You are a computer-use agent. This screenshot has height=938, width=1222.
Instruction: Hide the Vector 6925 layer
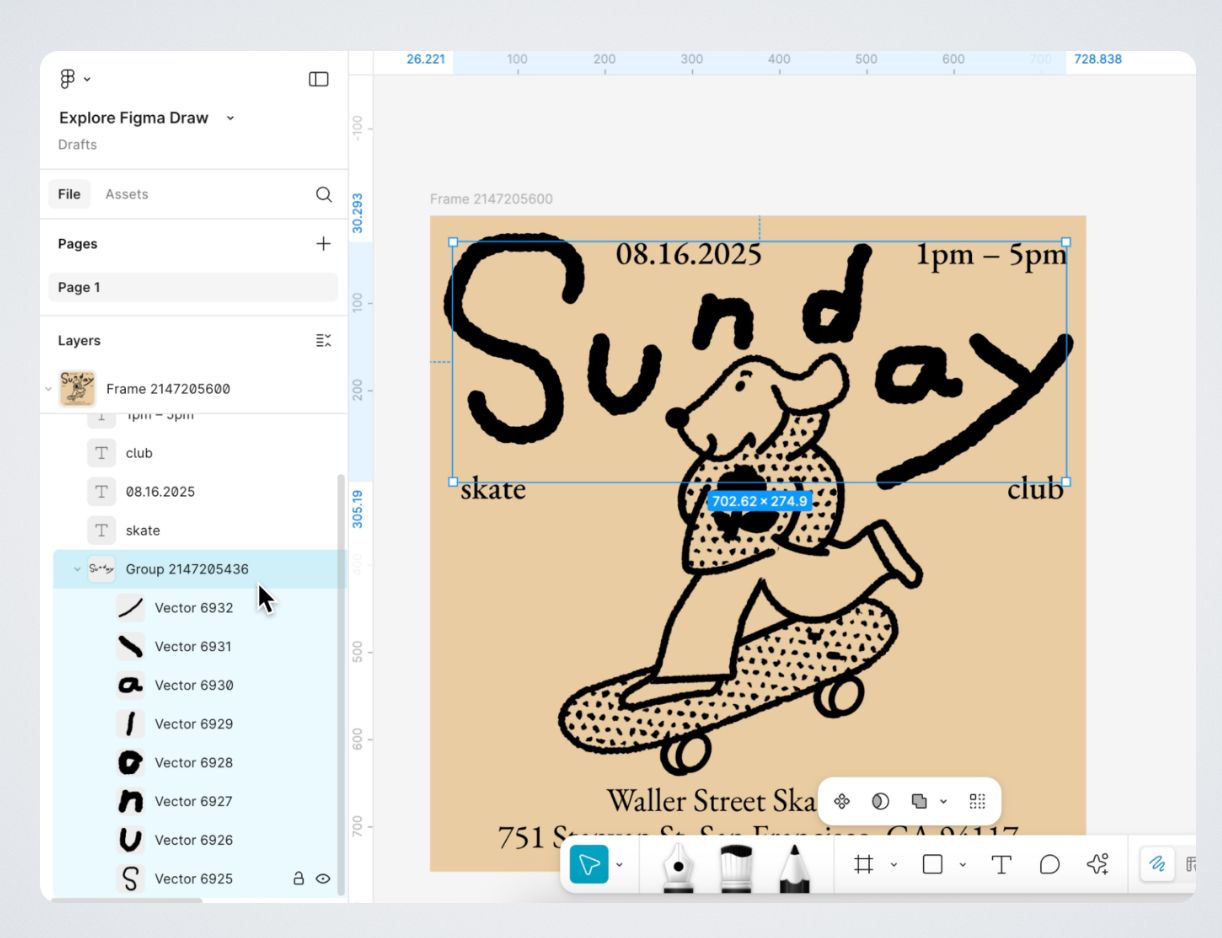pyautogui.click(x=323, y=878)
